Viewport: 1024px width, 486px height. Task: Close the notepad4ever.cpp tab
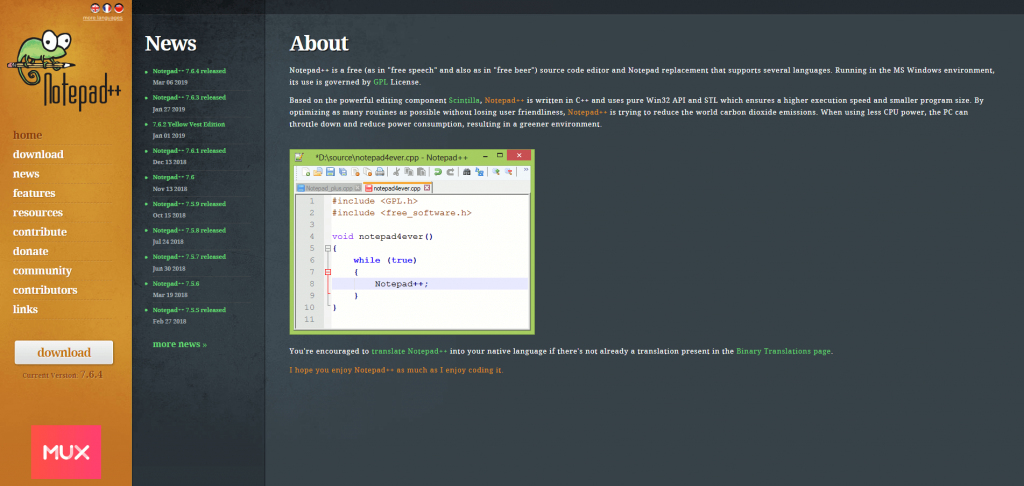(427, 187)
